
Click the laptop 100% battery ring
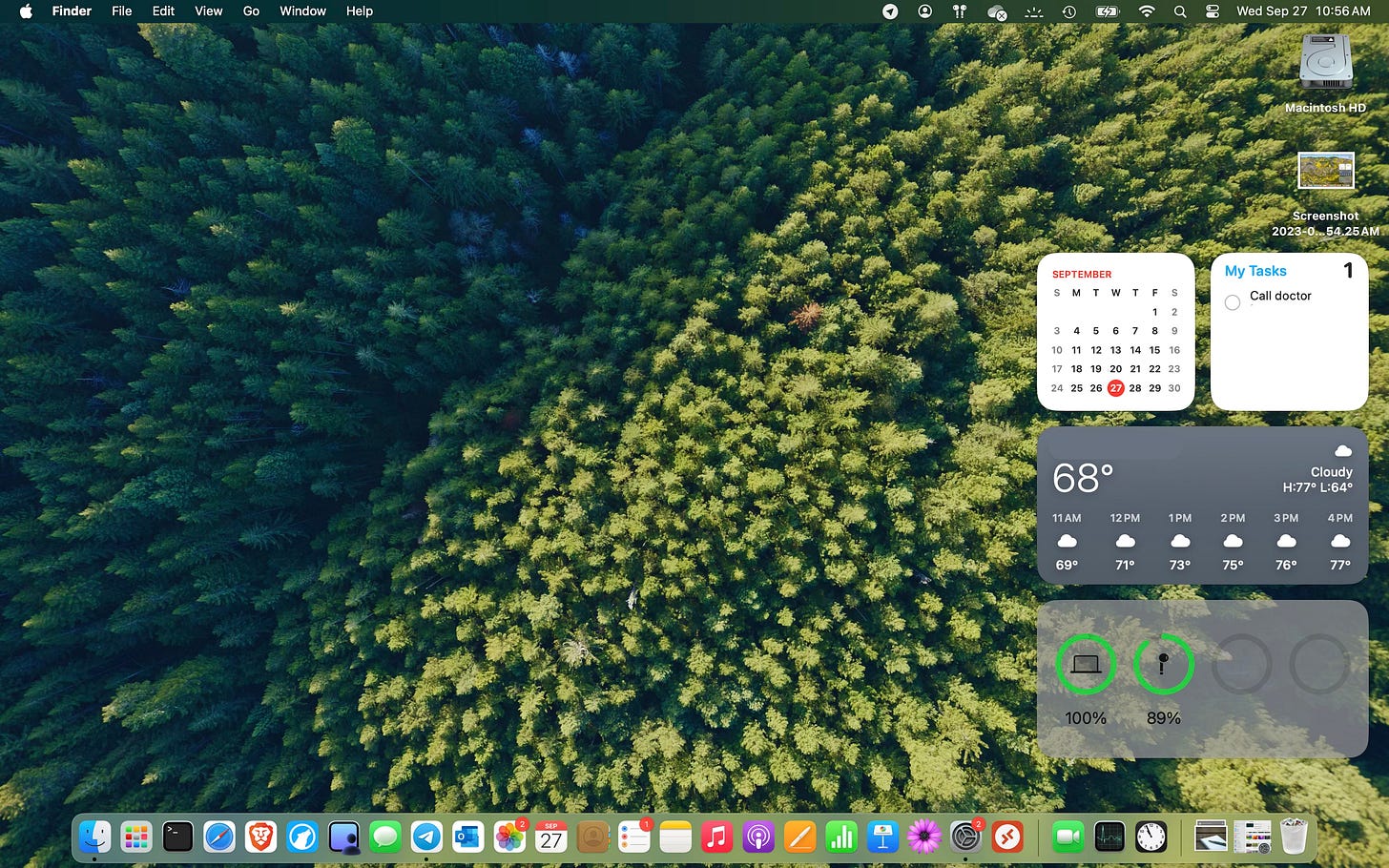(x=1086, y=664)
